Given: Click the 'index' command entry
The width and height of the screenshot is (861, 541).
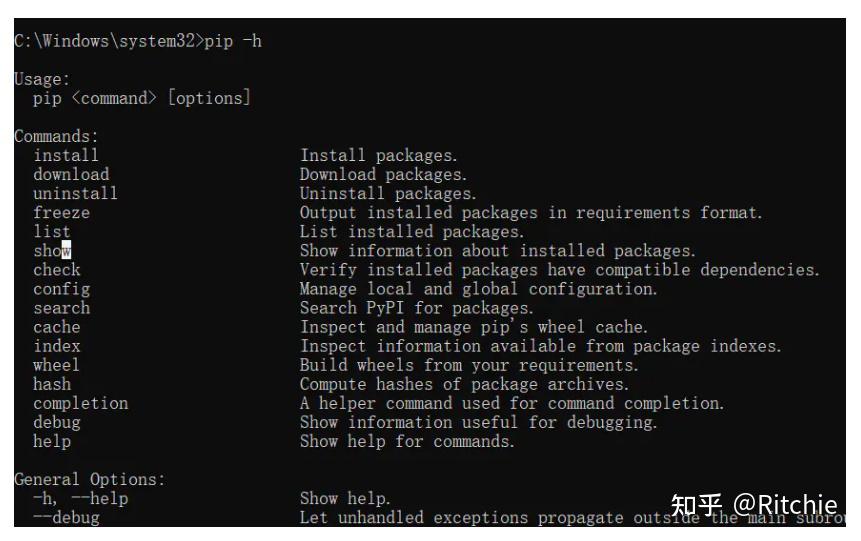Looking at the screenshot, I should coord(57,346).
